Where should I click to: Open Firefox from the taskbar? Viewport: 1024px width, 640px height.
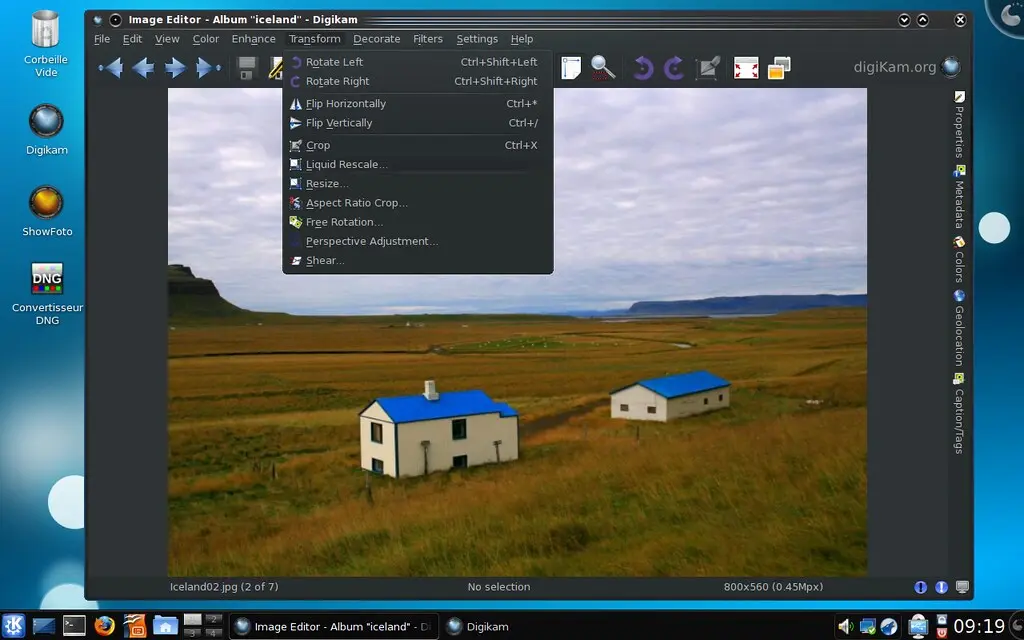[x=104, y=626]
